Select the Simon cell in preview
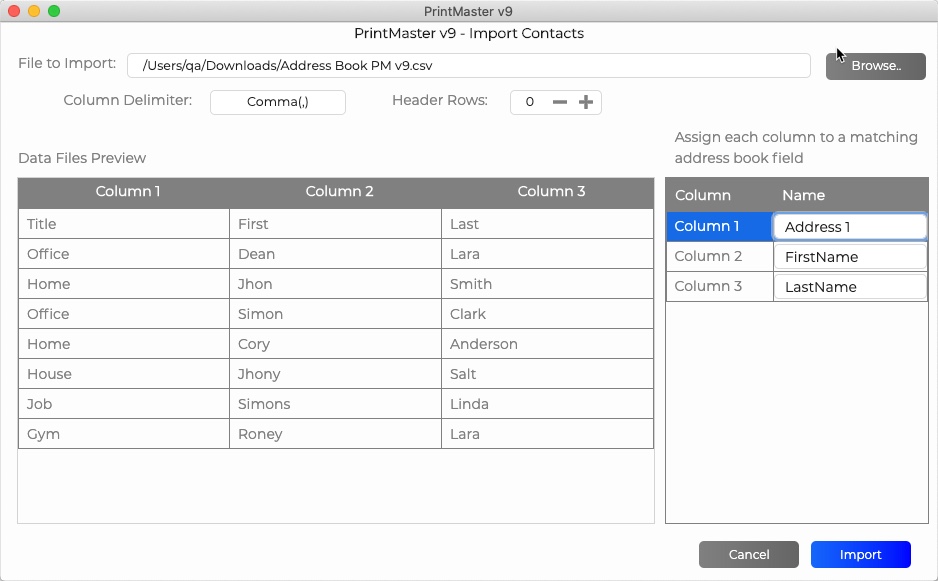Image resolution: width=938 pixels, height=581 pixels. tap(336, 314)
